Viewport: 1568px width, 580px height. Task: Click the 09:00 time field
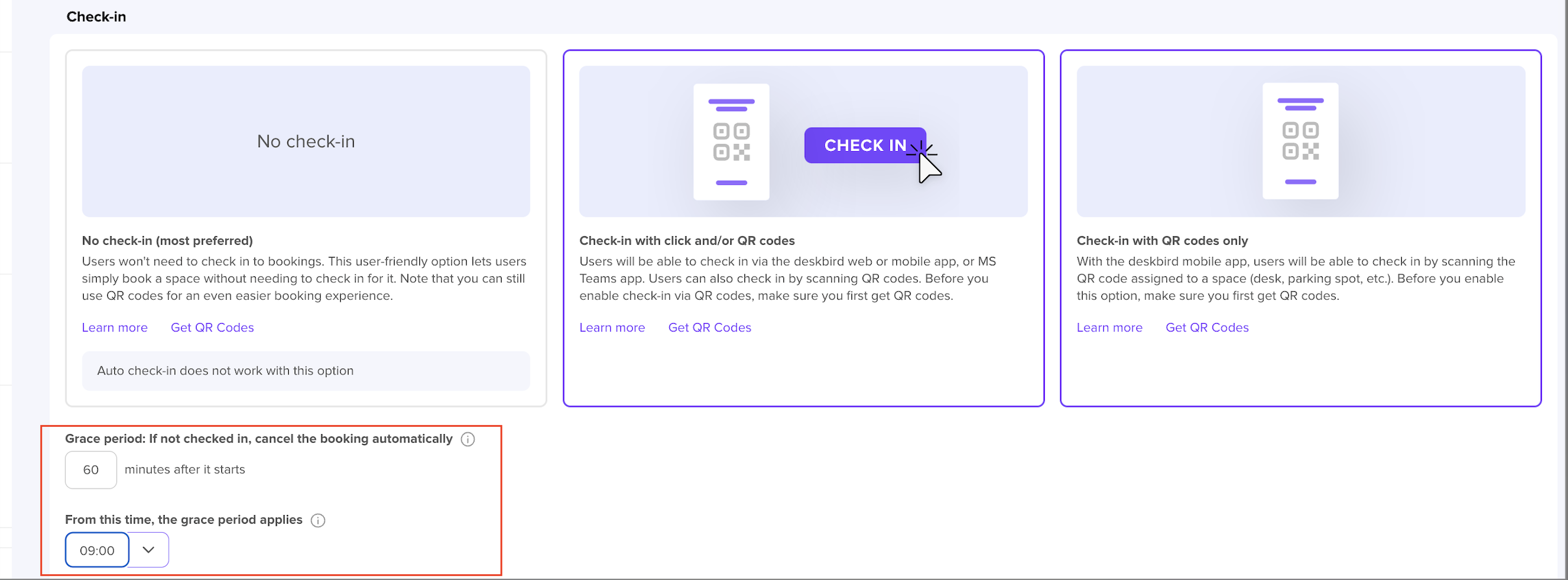tap(97, 550)
